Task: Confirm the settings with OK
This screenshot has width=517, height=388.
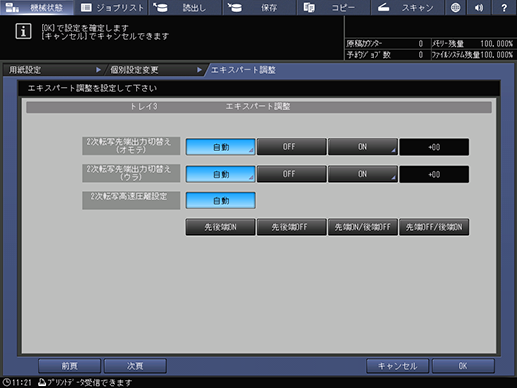Action: 463,366
